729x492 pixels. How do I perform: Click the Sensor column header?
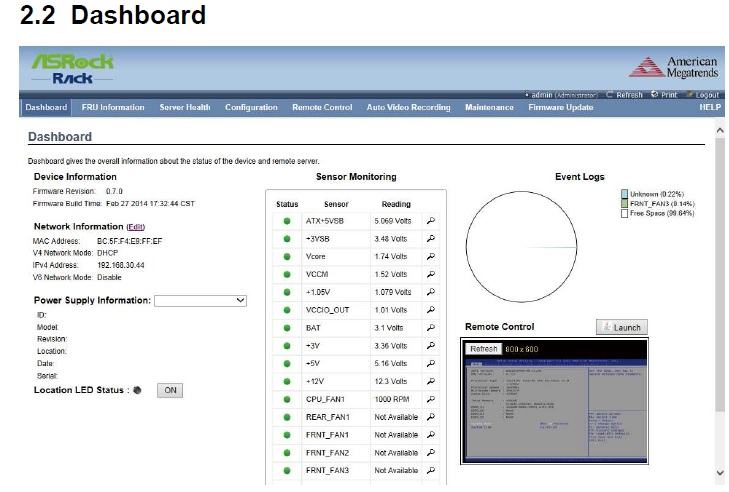click(336, 204)
